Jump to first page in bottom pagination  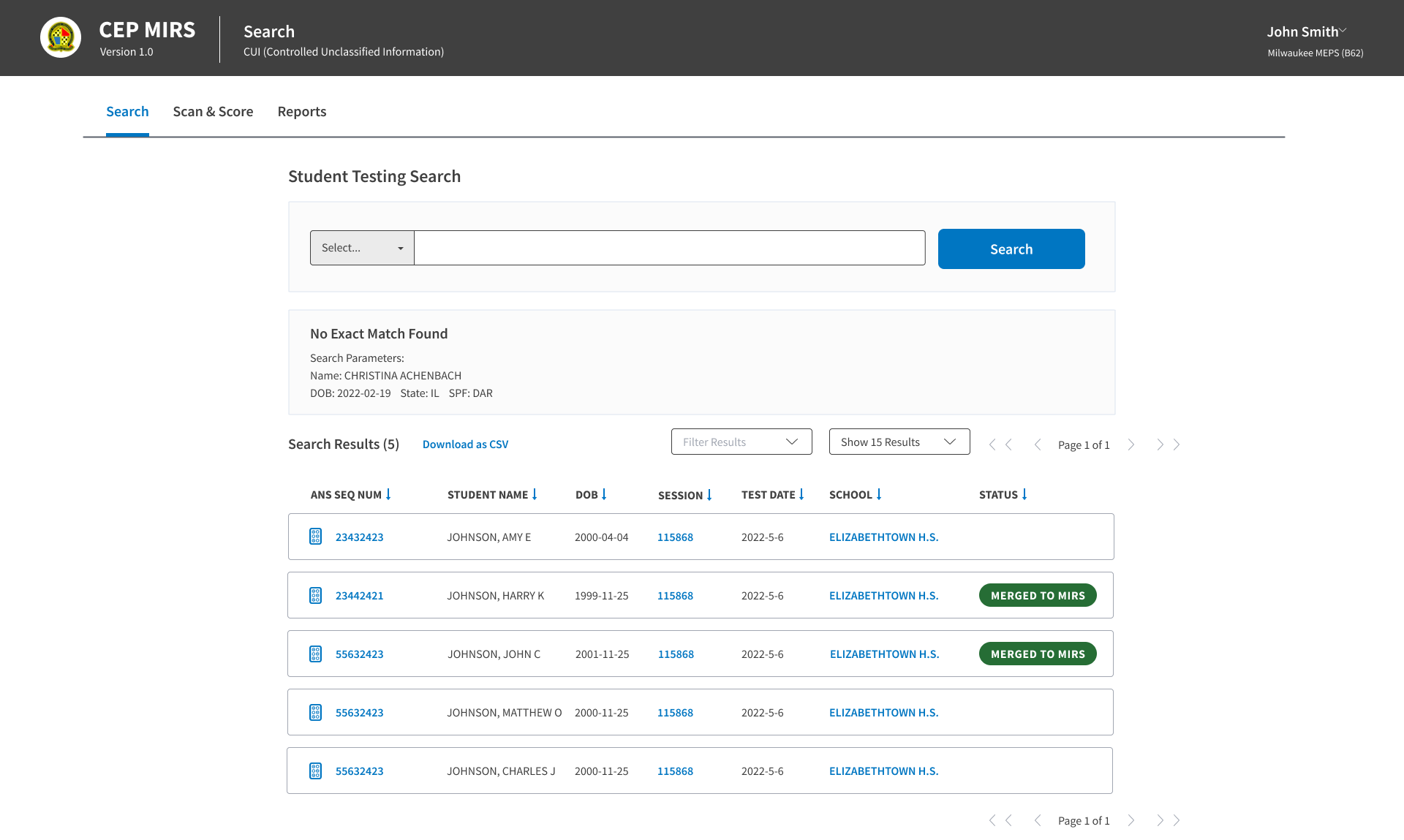(x=1000, y=820)
